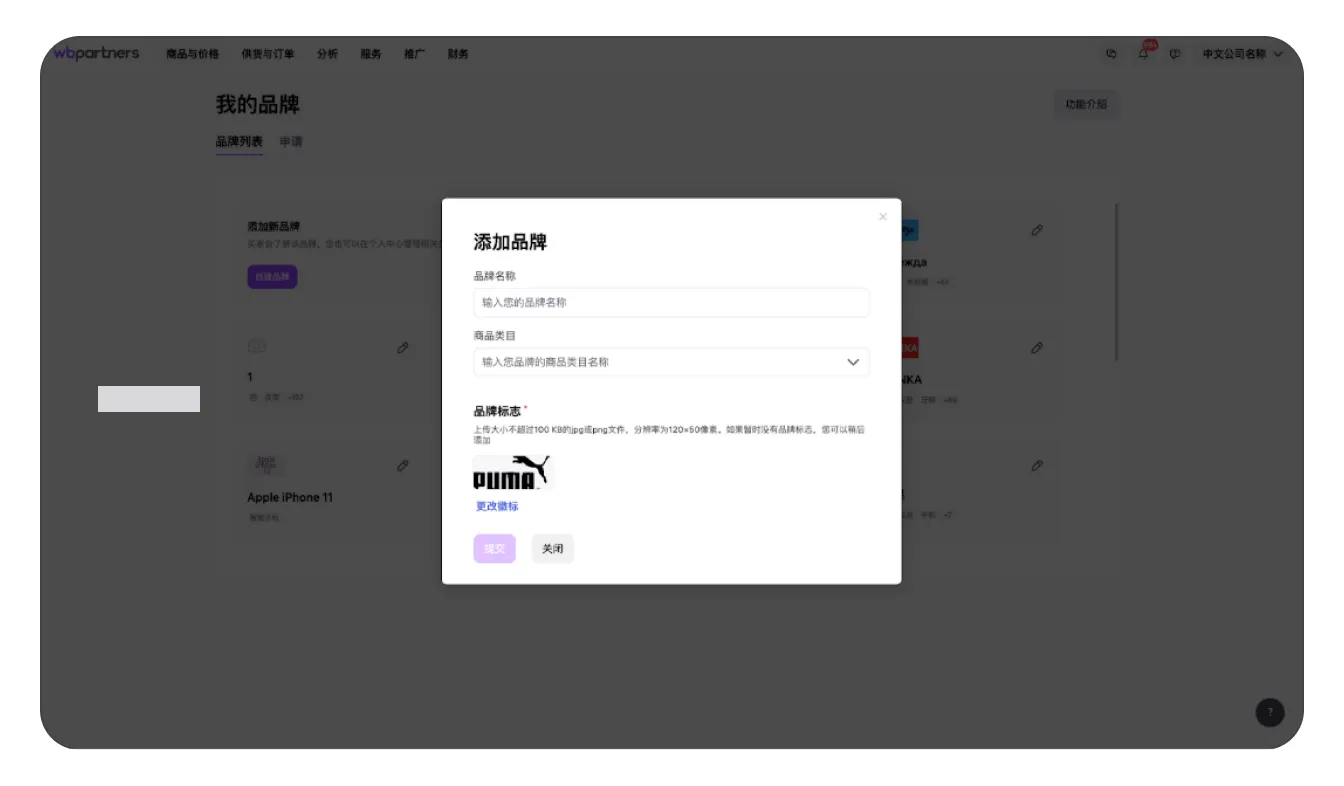1344x786 pixels.
Task: Click the 功能介绍 button at top right
Action: coord(1086,104)
